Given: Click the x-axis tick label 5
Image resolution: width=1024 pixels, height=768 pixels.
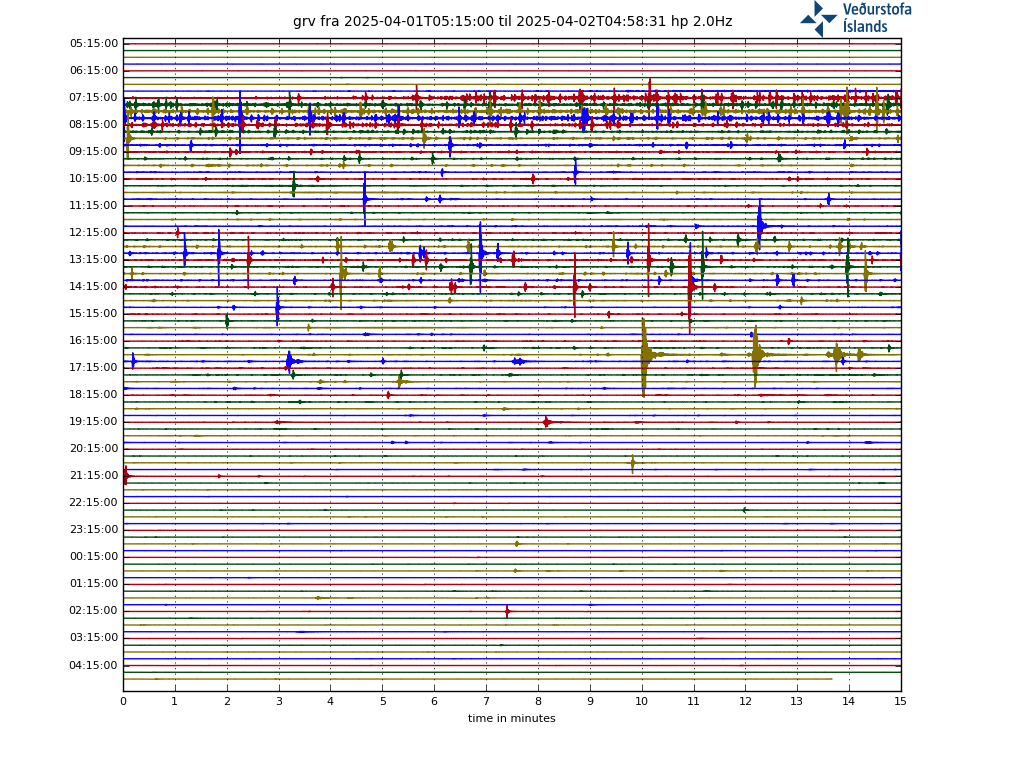Looking at the screenshot, I should click(x=383, y=702).
